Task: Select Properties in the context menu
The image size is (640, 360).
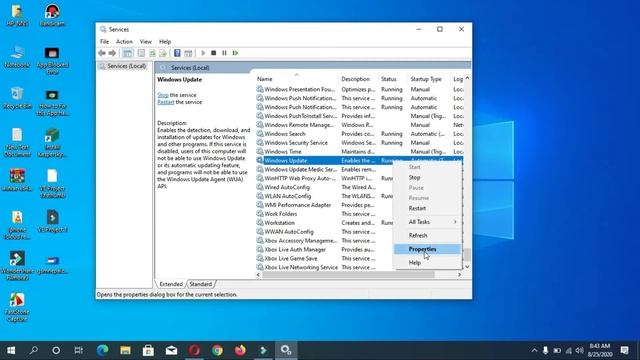Action: (427, 249)
